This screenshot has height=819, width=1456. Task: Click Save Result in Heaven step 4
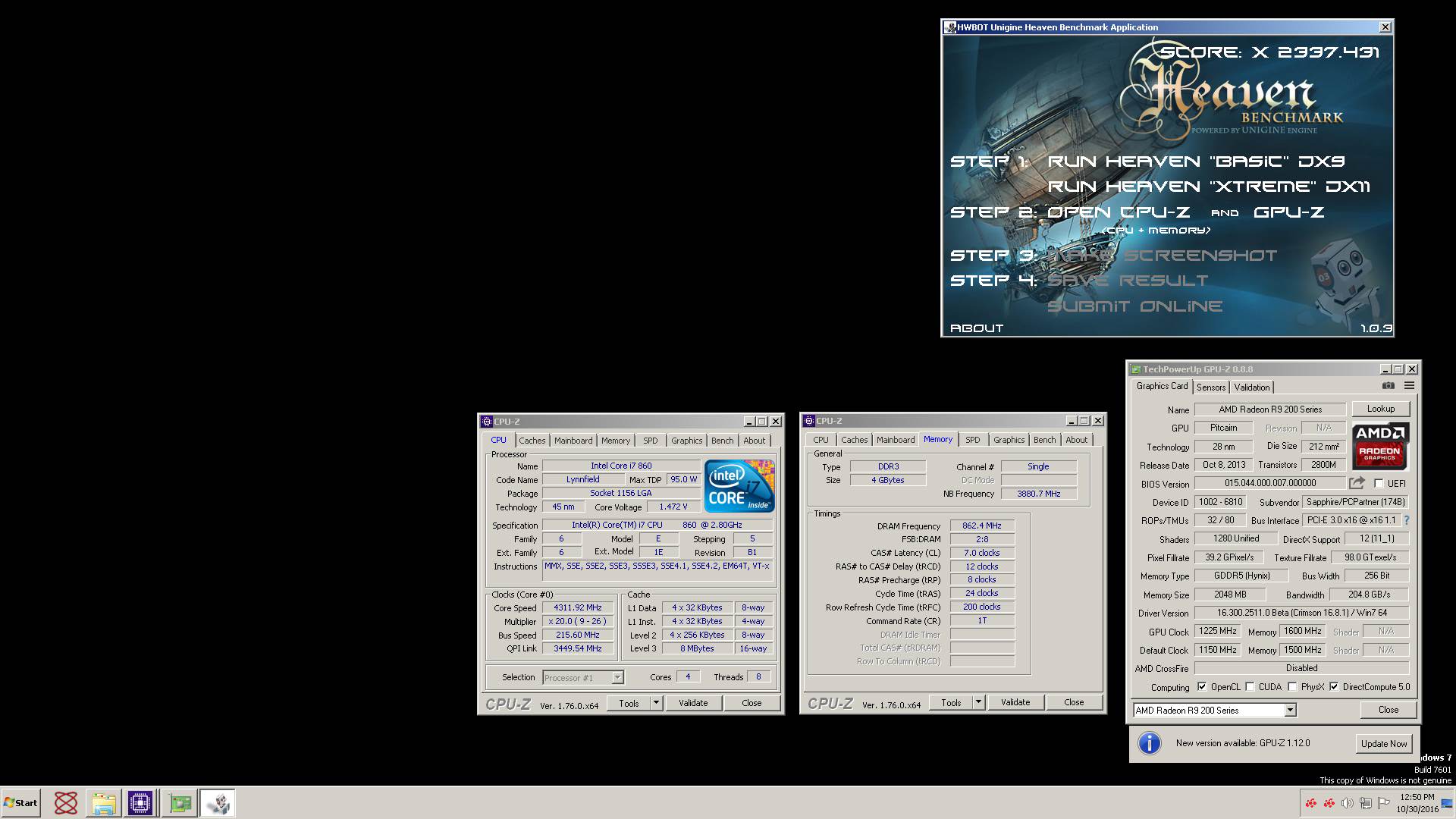coord(1128,281)
